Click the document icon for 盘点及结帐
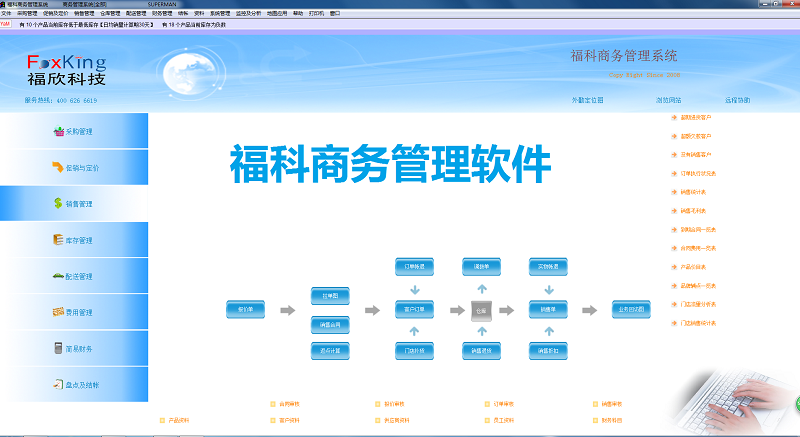Screen dimensions: 800x437 coord(58,384)
